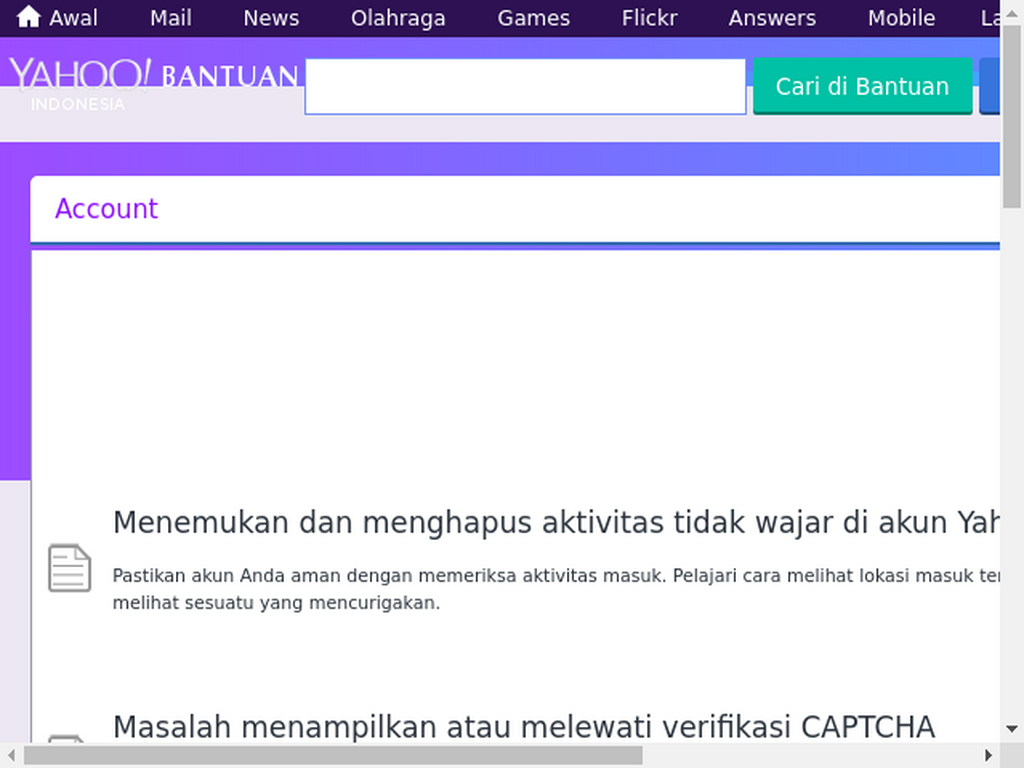
Task: Click the vertical scrollbar thumb
Action: (1012, 116)
